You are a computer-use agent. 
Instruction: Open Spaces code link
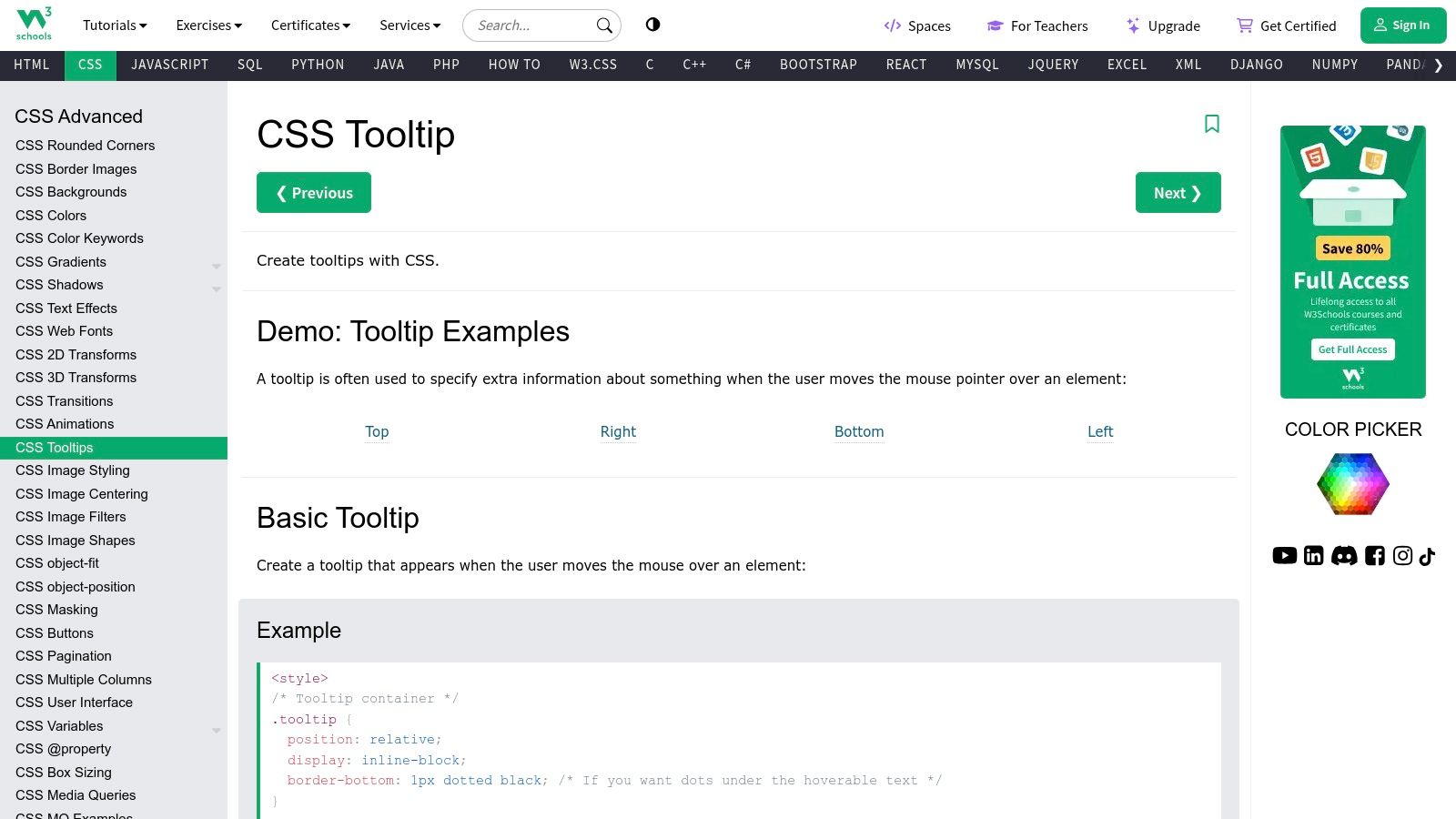click(x=917, y=25)
